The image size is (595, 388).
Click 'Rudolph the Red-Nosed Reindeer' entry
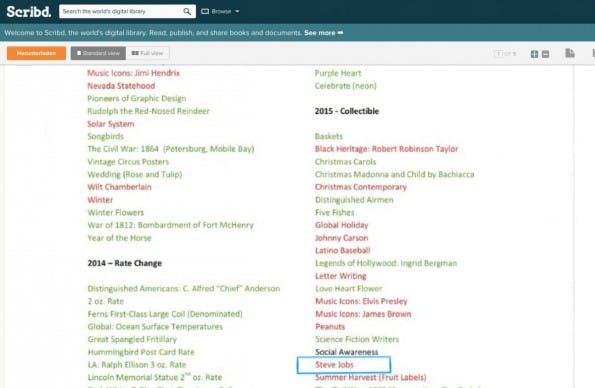click(148, 111)
